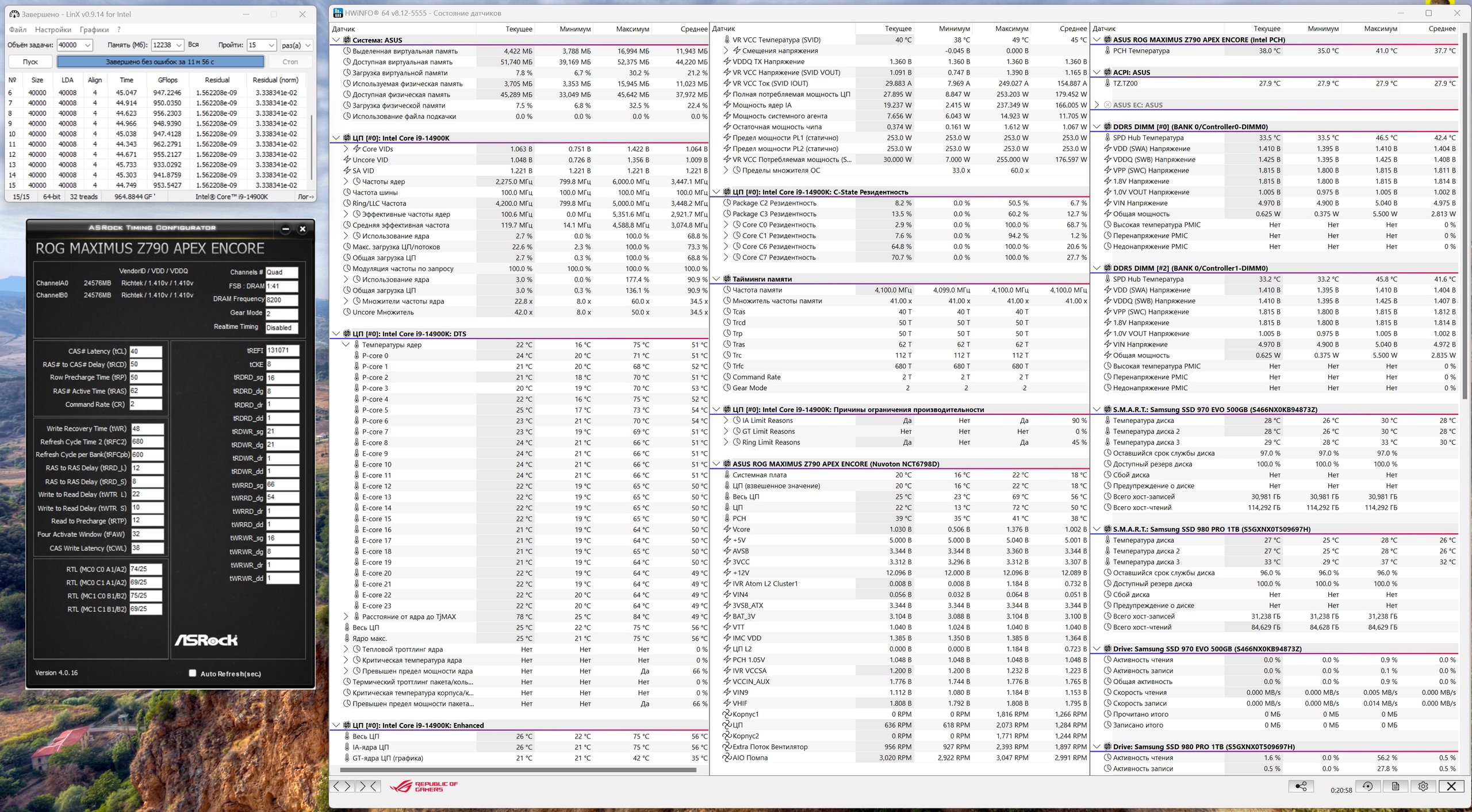This screenshot has width=1472, height=812.
Task: Open the Объём задачи size dropdown
Action: [87, 45]
